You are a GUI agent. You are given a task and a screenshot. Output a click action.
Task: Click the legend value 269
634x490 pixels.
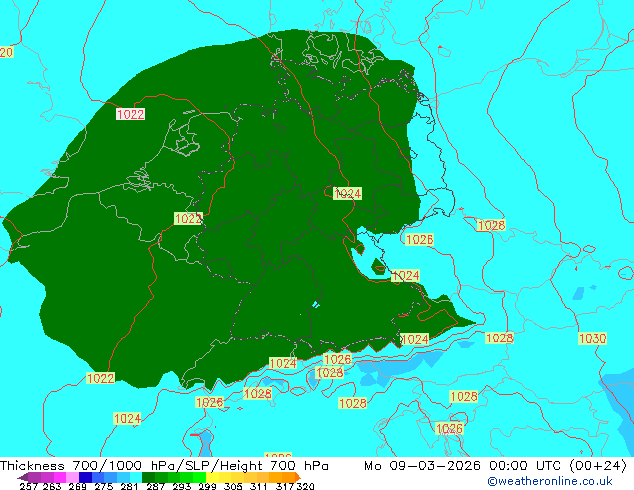(77, 486)
